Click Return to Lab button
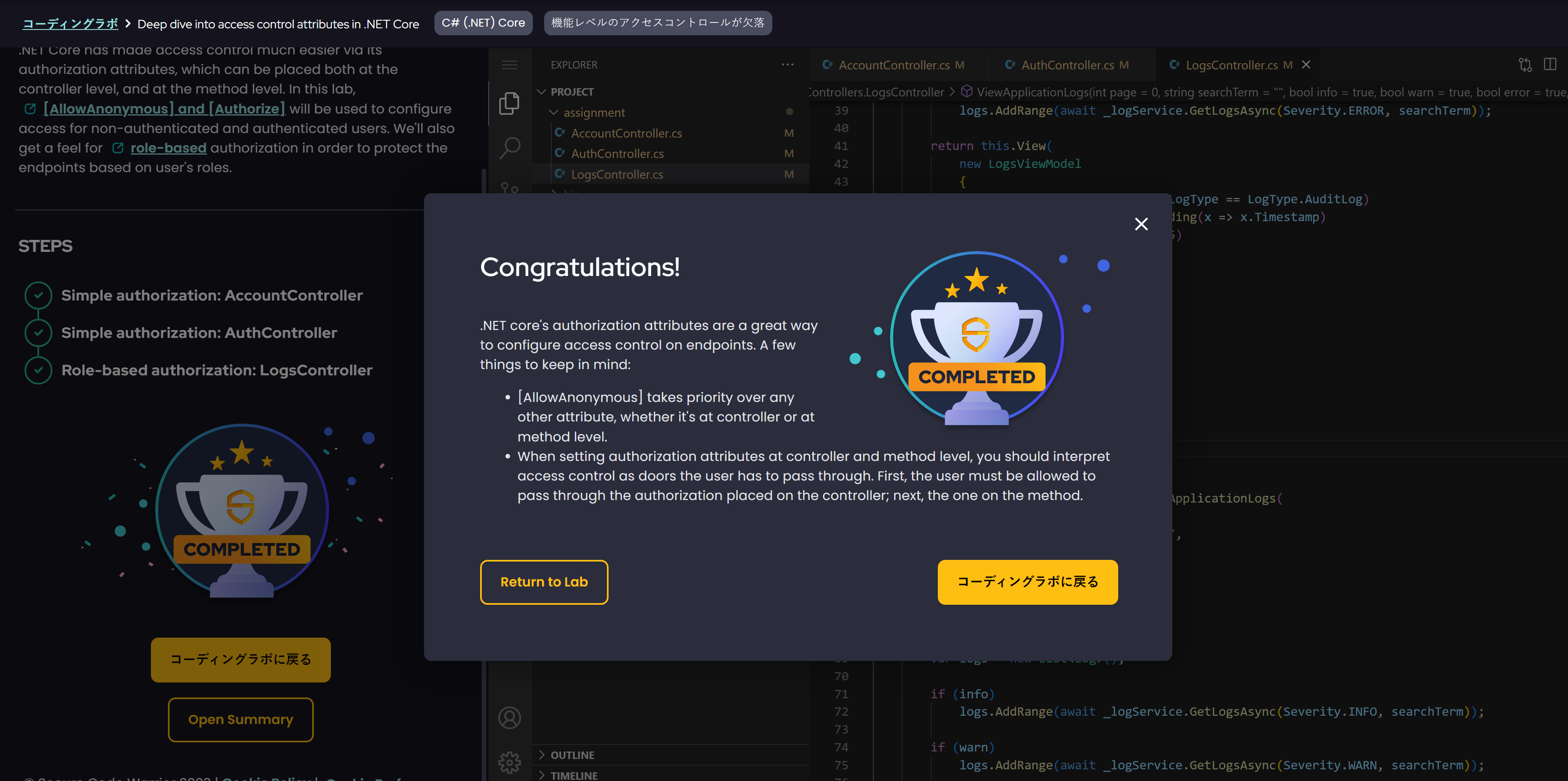Image resolution: width=1568 pixels, height=781 pixels. [x=544, y=582]
